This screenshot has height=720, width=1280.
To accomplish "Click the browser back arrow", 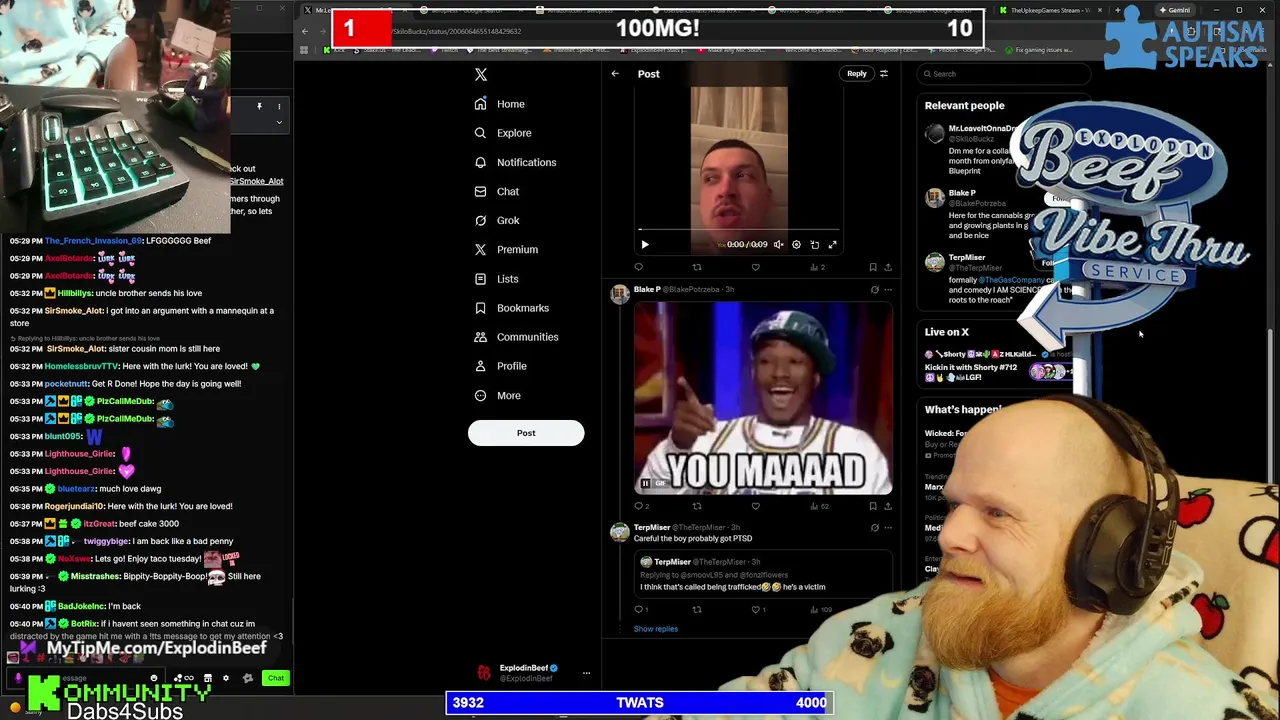I will 305,31.
